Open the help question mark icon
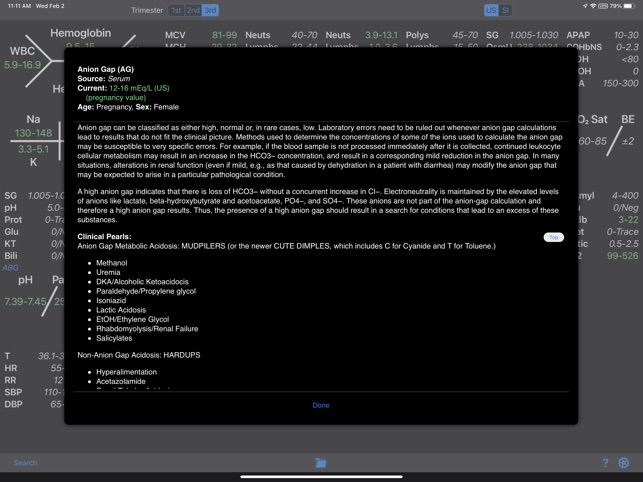 tap(604, 463)
